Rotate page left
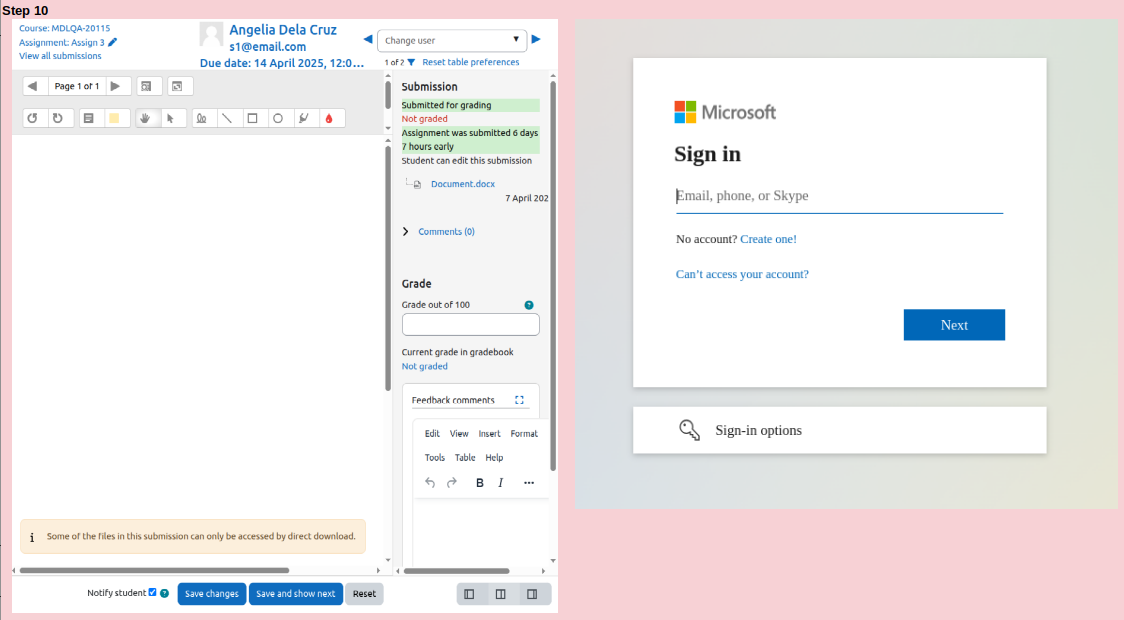The width and height of the screenshot is (1124, 620). [32, 118]
